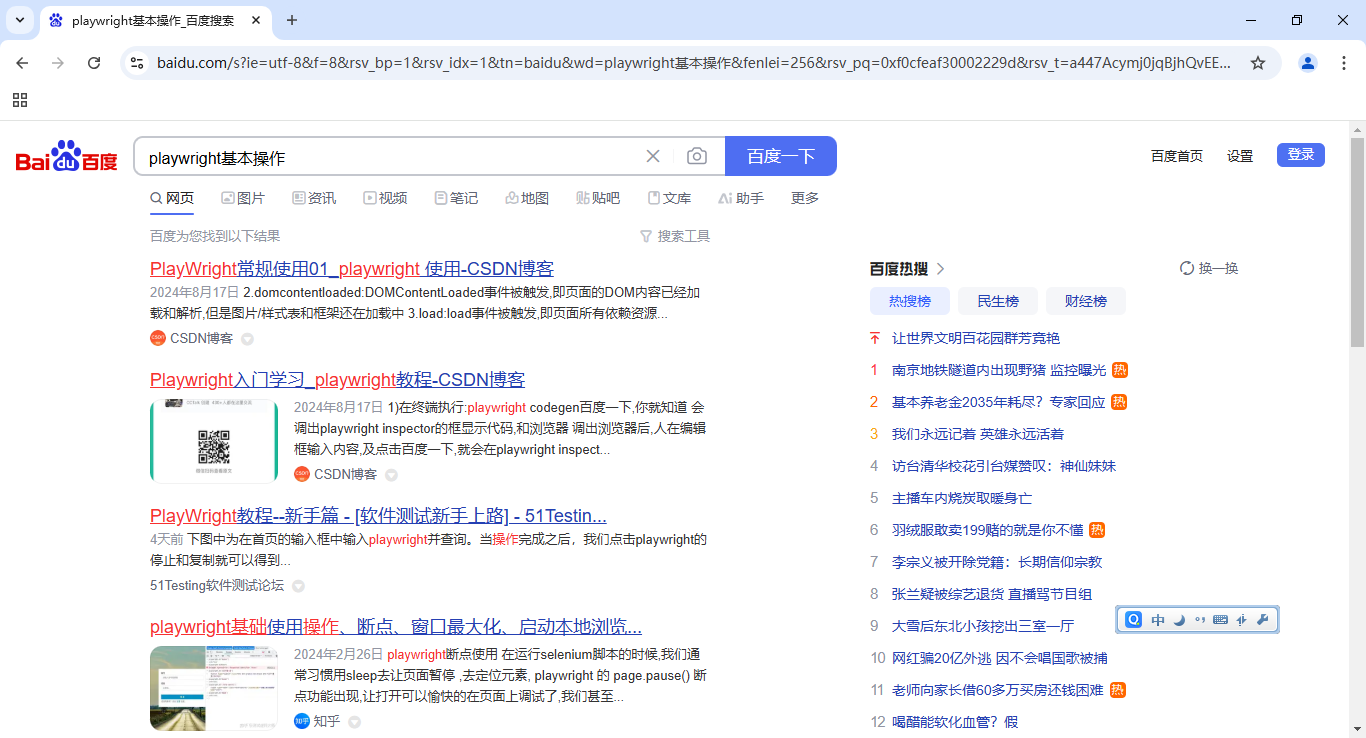Open Playwright入门学习 CSDN result
The height and width of the screenshot is (738, 1366).
337,380
